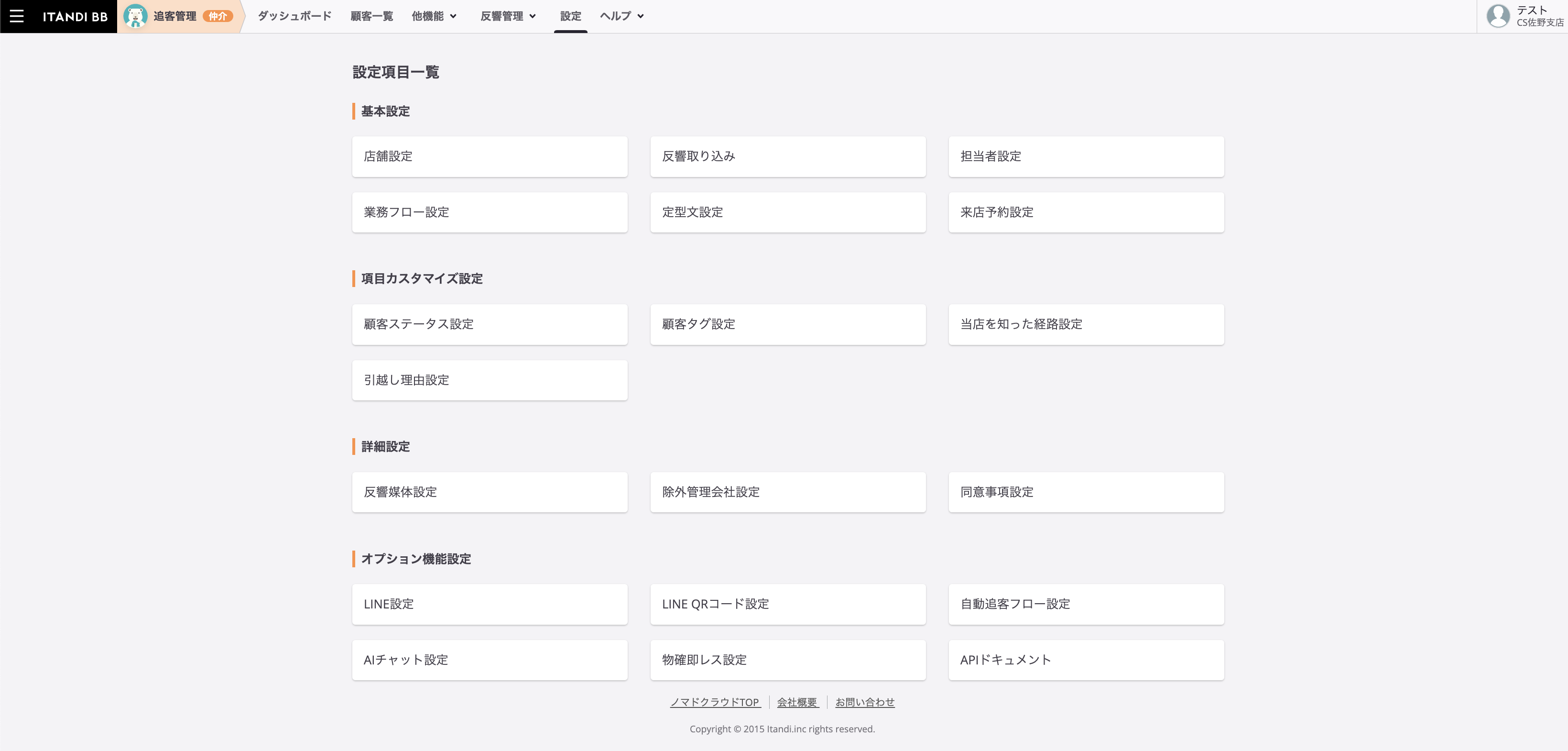The width and height of the screenshot is (1568, 751).
Task: Click the テスト user name
Action: (1532, 11)
